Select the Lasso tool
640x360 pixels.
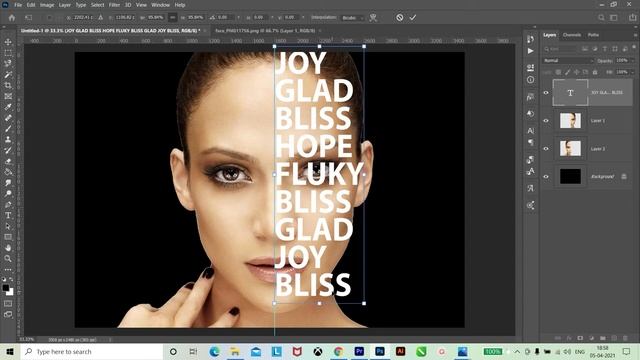pos(8,63)
